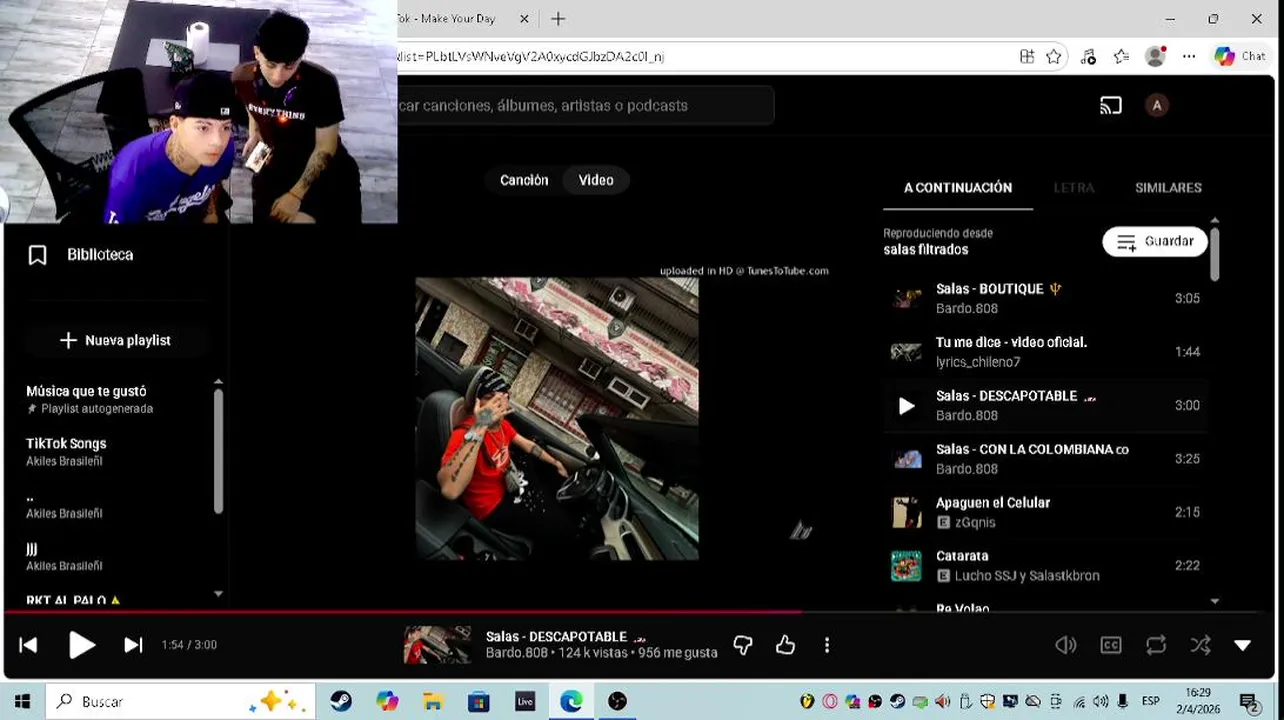Select Apaguen el Celular in the queue

pos(1045,512)
